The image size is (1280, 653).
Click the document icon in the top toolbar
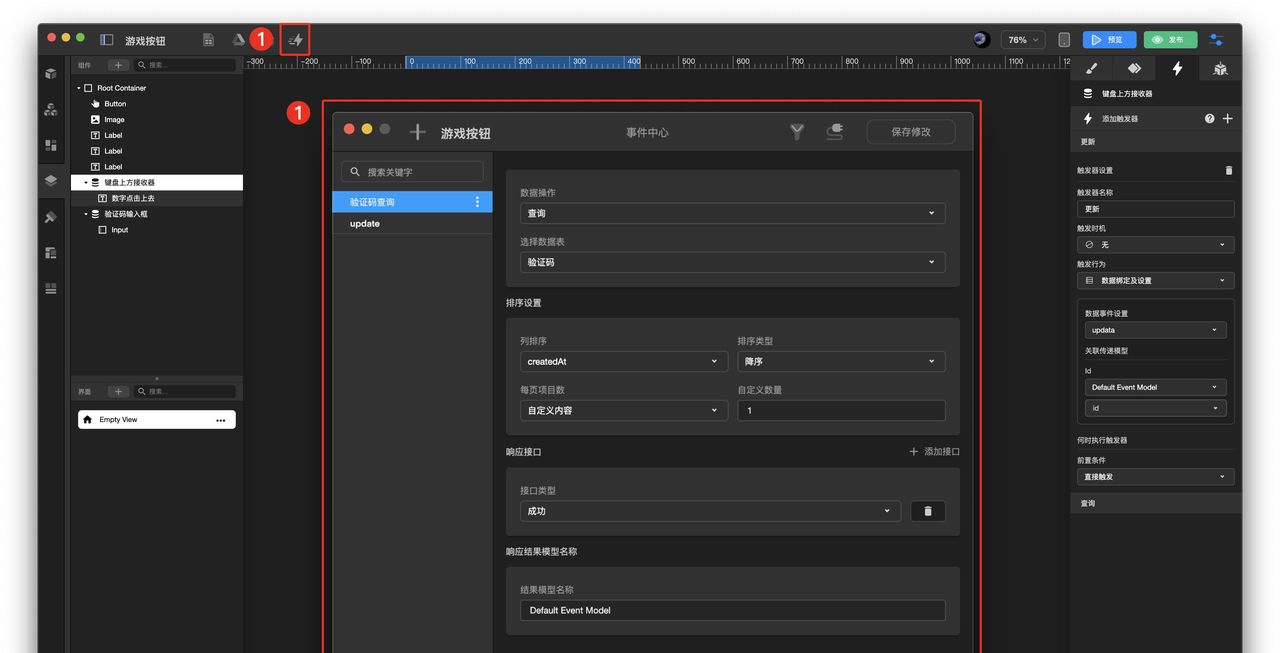click(x=208, y=39)
